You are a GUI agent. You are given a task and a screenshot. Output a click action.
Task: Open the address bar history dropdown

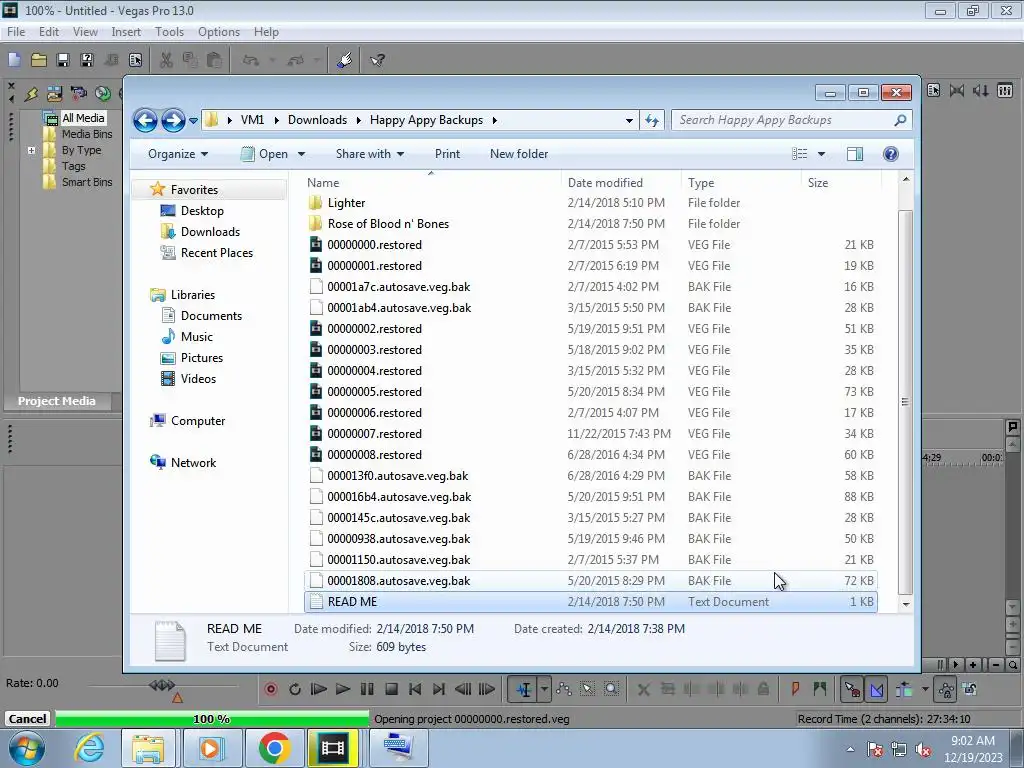point(629,120)
